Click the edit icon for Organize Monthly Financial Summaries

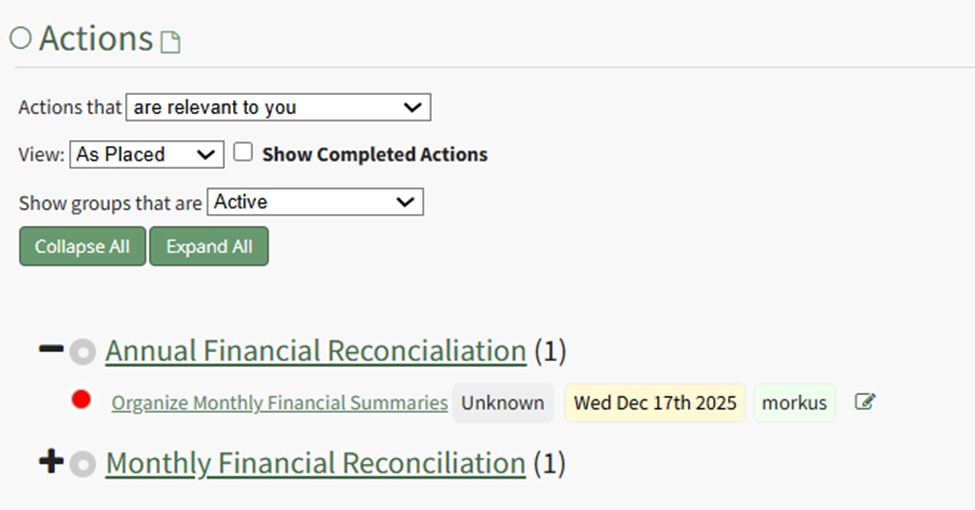865,402
